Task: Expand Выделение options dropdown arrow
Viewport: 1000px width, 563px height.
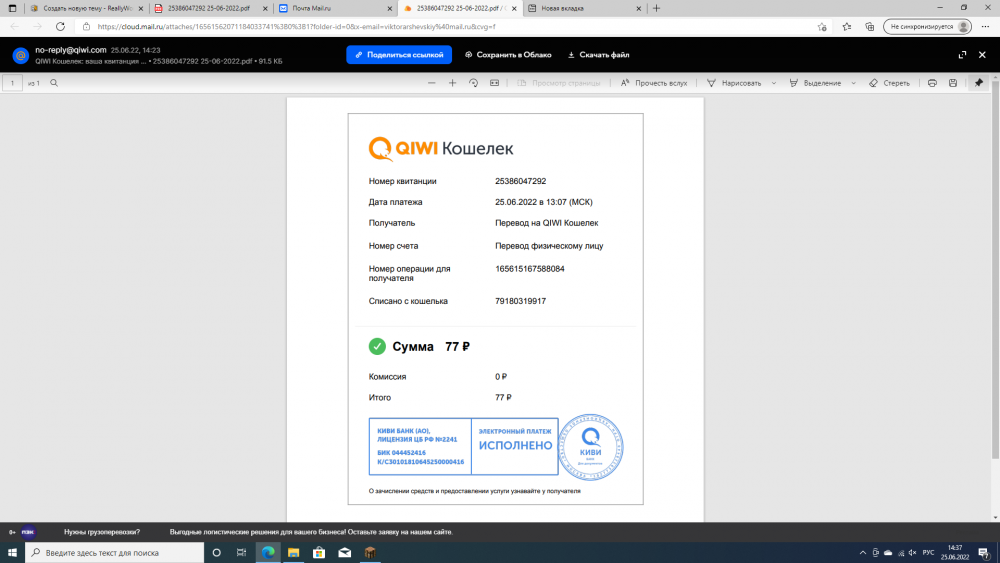Action: tap(853, 83)
